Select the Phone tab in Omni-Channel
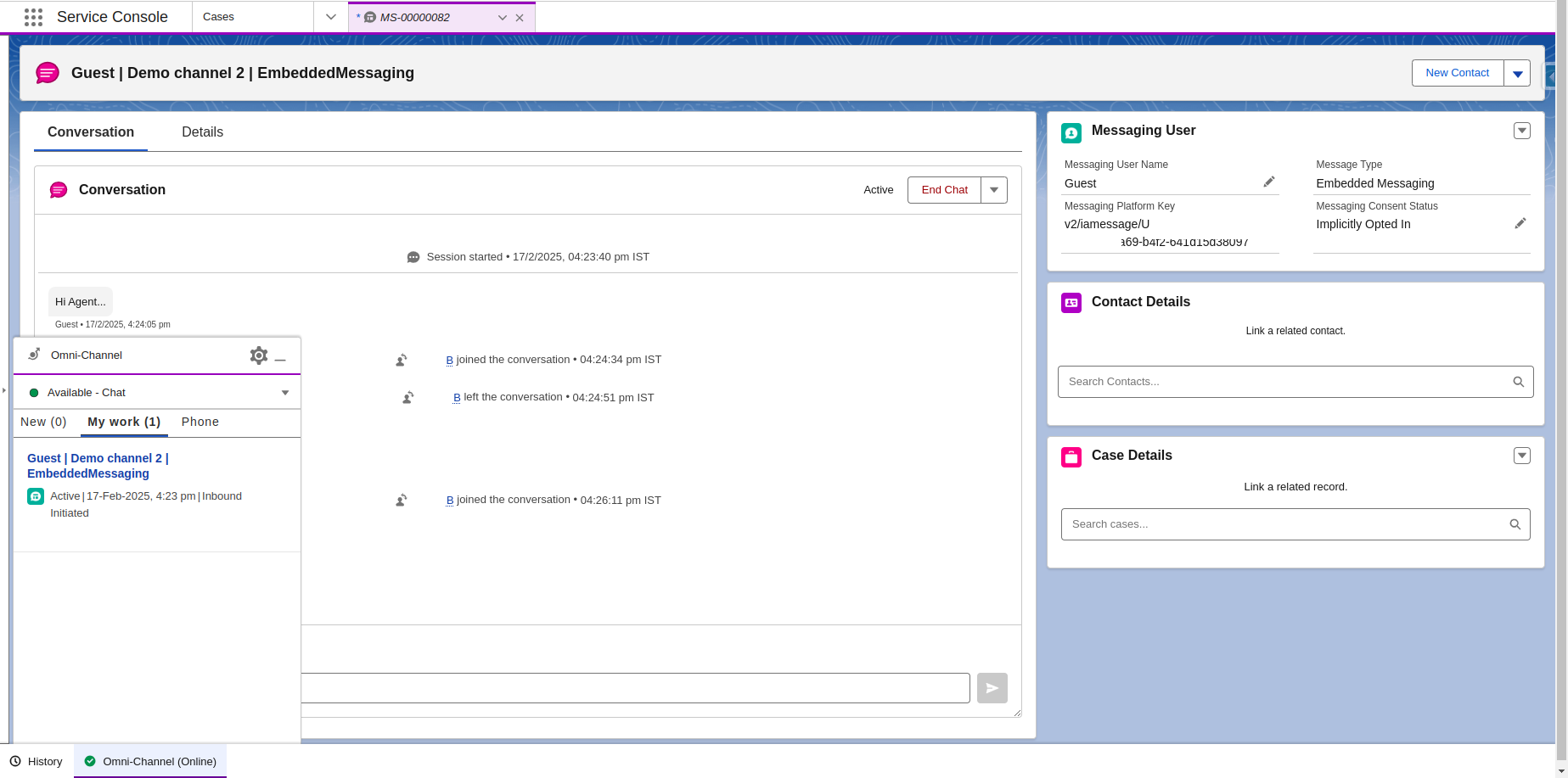This screenshot has height=778, width=1568. tap(200, 422)
